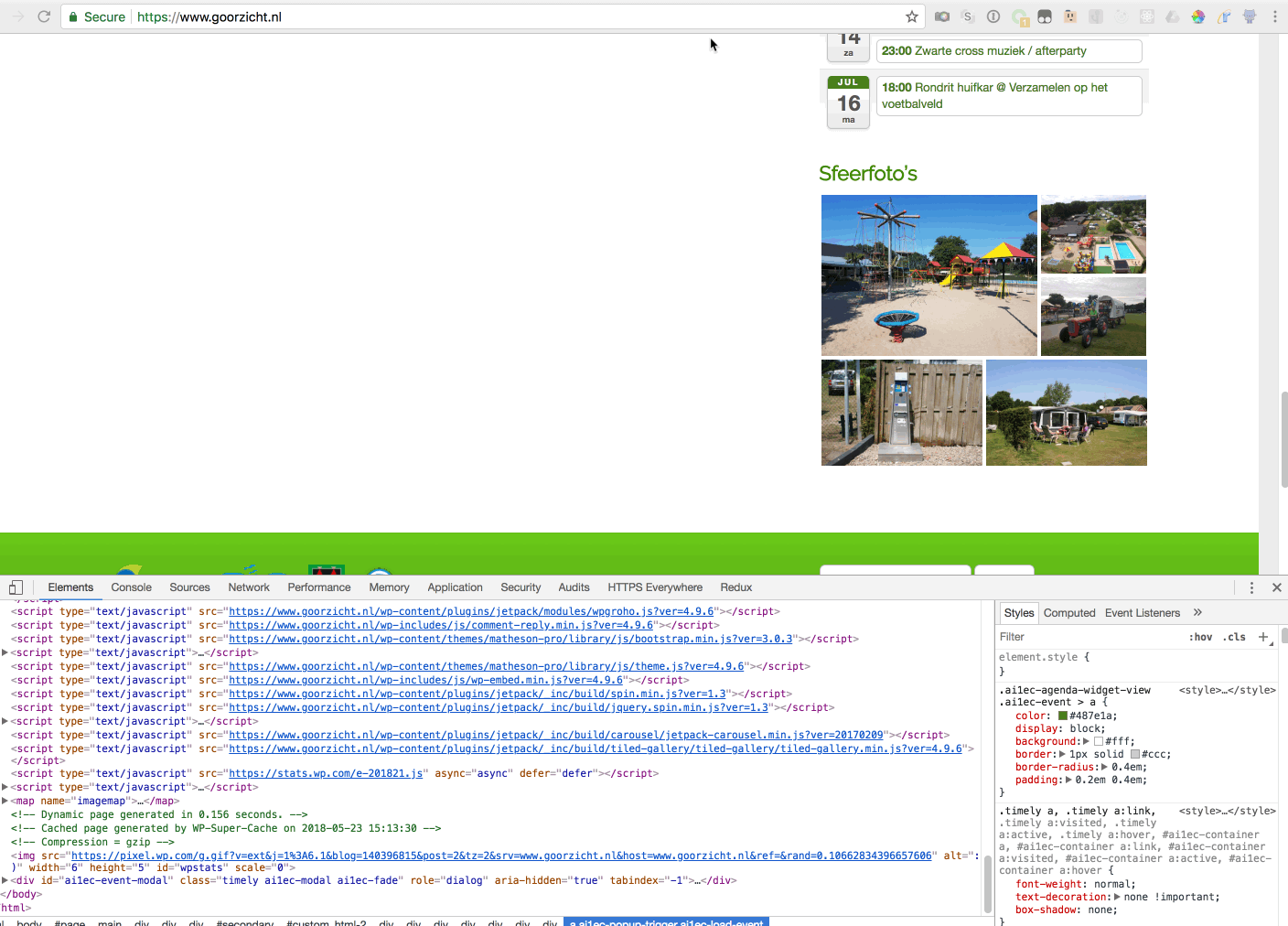
Task: Open the Rondrit huifkar event link
Action: pos(1009,96)
